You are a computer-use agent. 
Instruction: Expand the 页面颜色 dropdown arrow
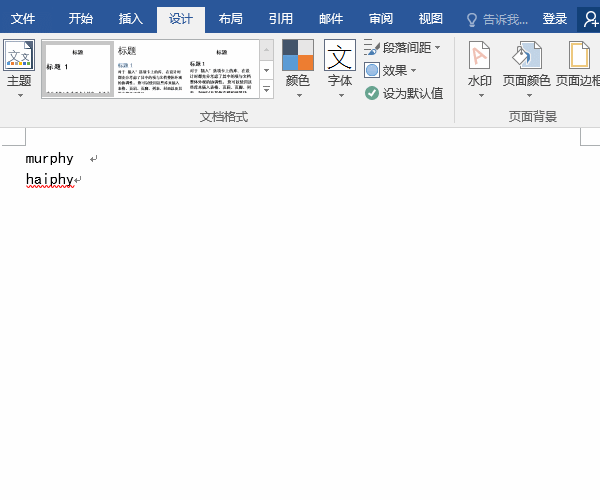[x=529, y=95]
